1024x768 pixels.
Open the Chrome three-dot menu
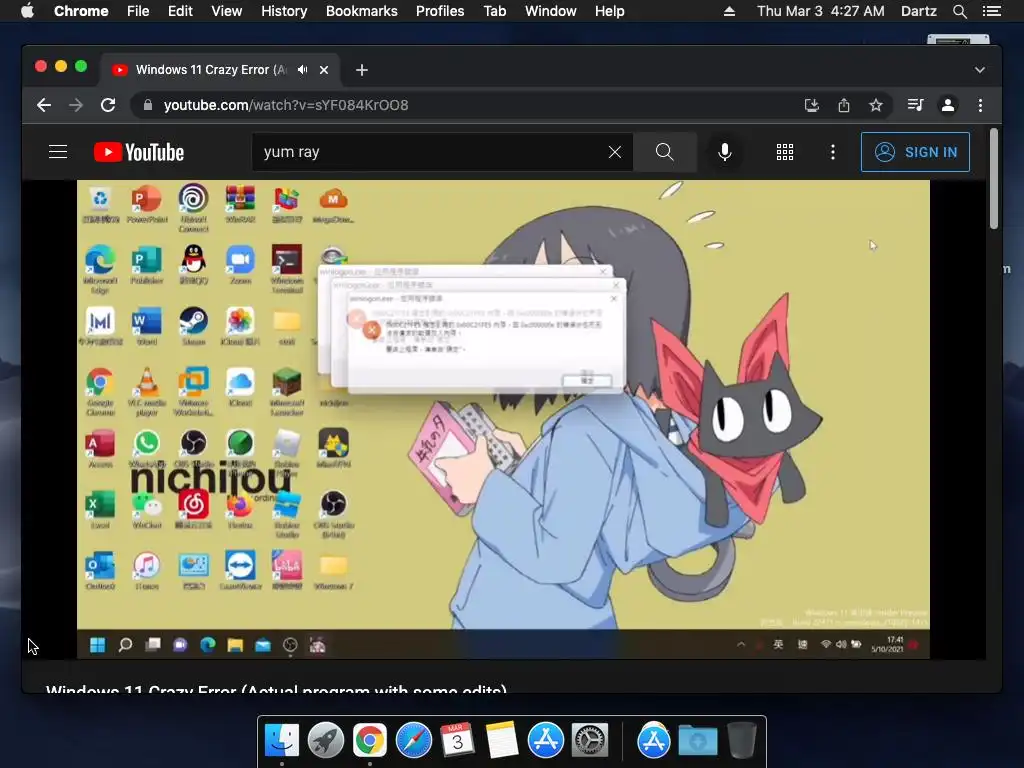click(x=980, y=105)
